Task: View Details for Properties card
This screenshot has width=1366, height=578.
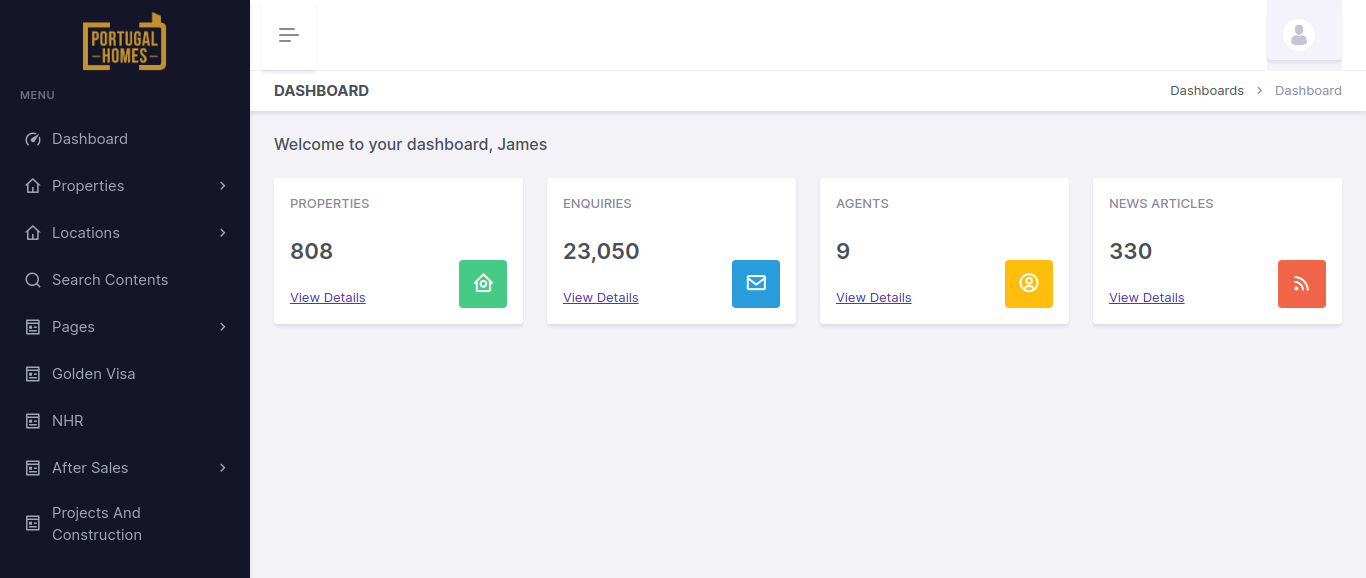Action: click(327, 298)
